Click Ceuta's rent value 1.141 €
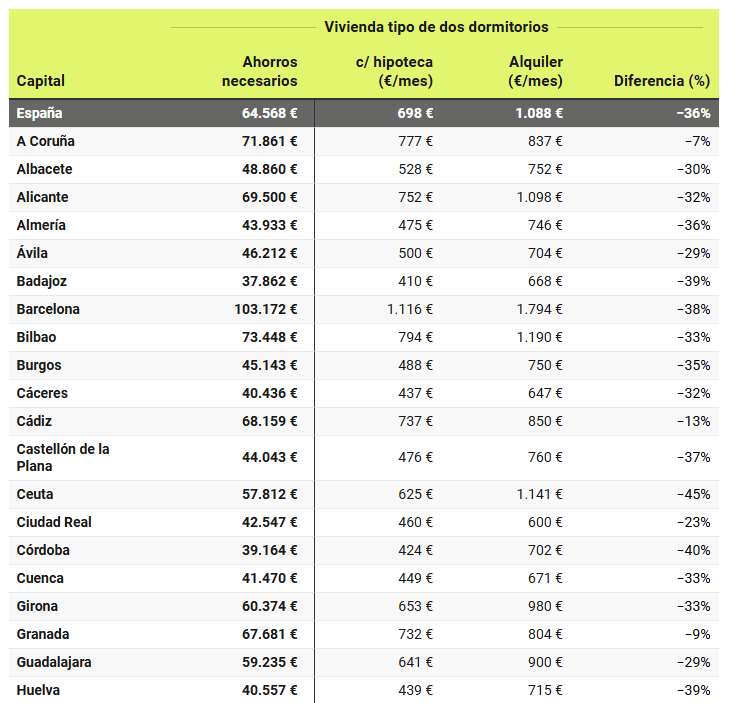Image resolution: width=732 pixels, height=703 pixels. 539,494
